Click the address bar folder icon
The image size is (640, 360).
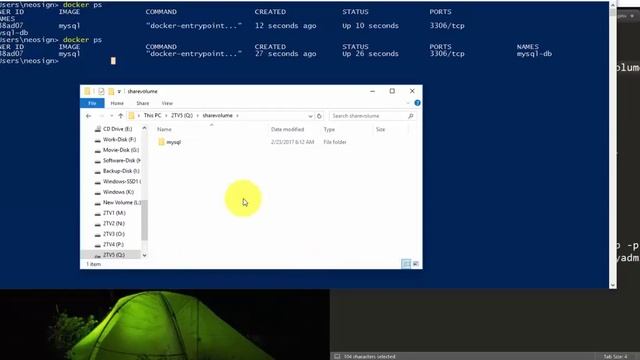pyautogui.click(x=131, y=116)
